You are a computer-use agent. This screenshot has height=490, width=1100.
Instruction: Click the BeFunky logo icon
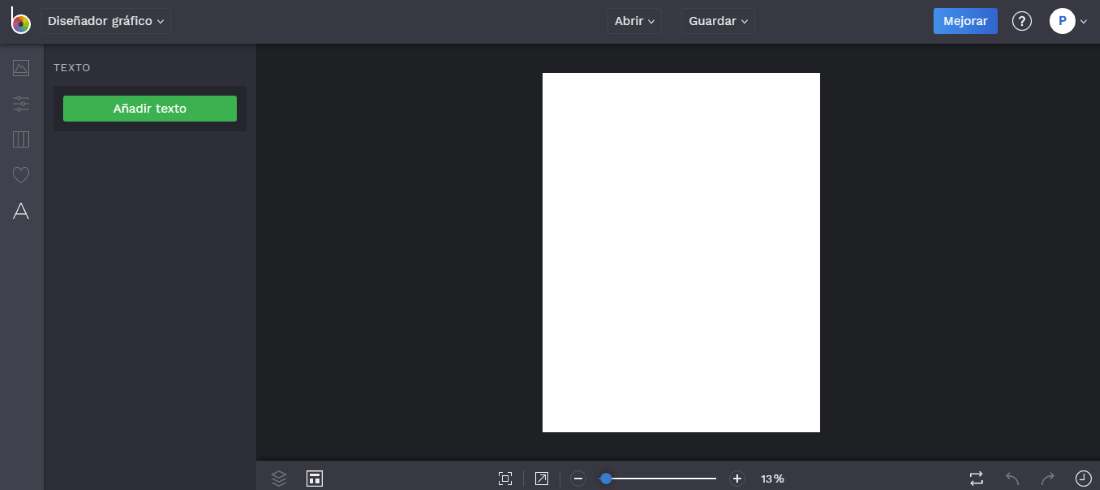coord(20,21)
